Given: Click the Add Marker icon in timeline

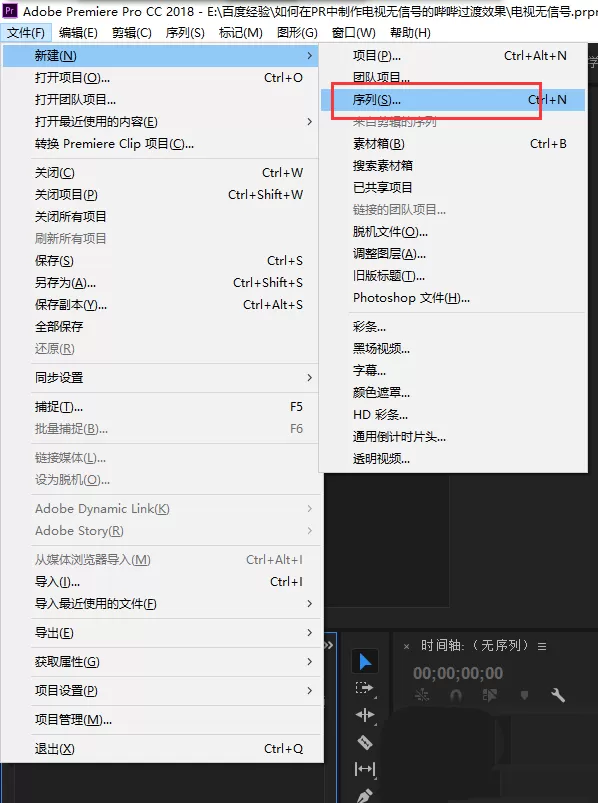Looking at the screenshot, I should point(524,695).
